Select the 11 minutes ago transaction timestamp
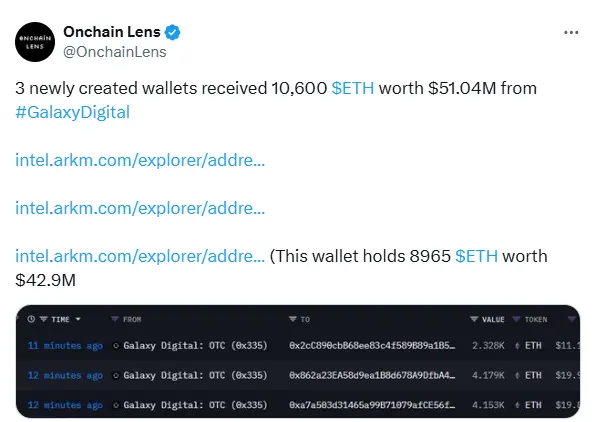The width and height of the screenshot is (596, 422). point(65,346)
